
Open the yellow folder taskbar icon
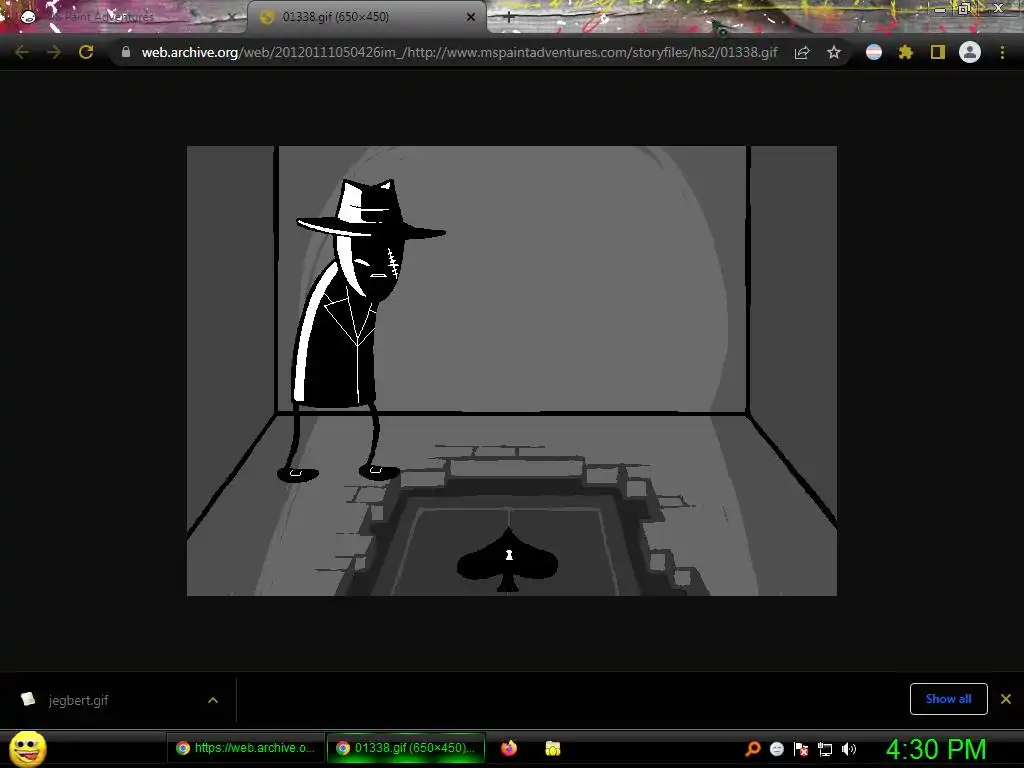(552, 748)
